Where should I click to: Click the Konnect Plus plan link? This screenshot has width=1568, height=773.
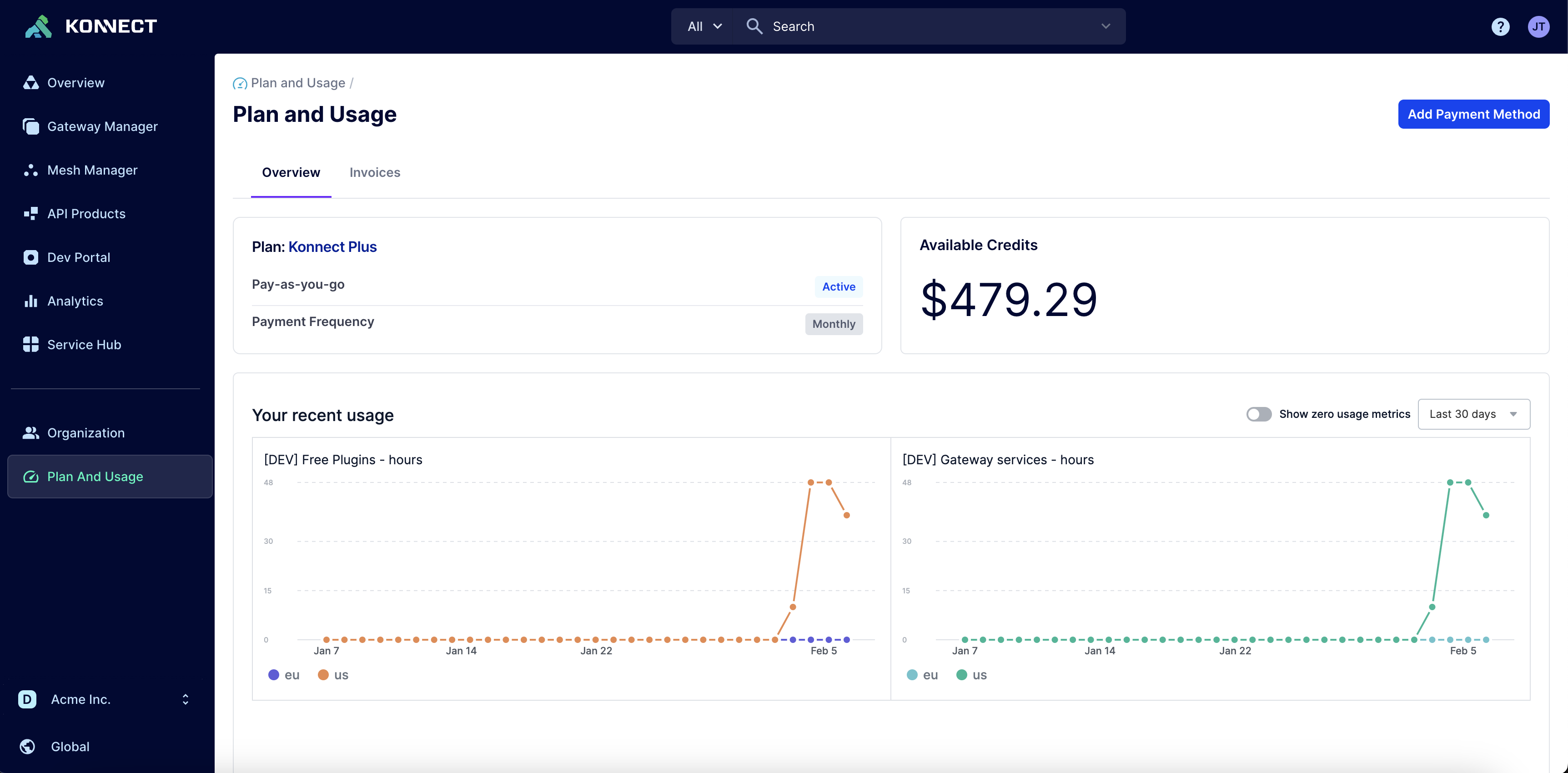click(x=331, y=246)
